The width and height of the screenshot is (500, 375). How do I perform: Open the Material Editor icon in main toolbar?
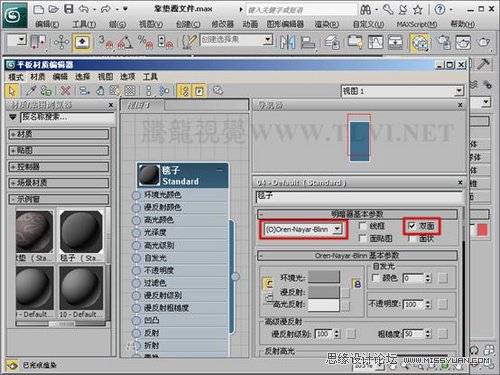tap(420, 43)
